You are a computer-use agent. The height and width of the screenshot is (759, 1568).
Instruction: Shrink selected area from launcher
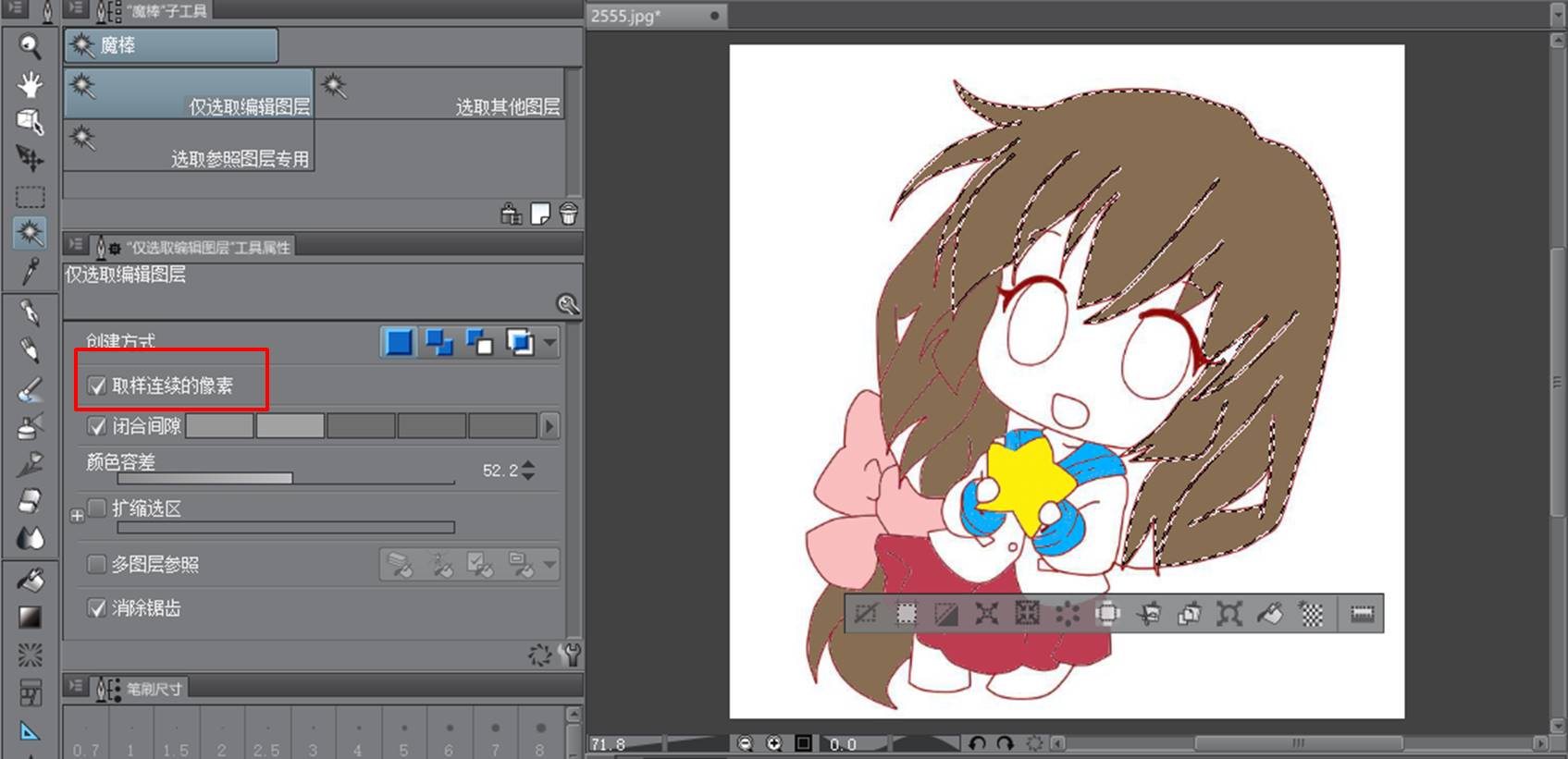[x=1027, y=614]
